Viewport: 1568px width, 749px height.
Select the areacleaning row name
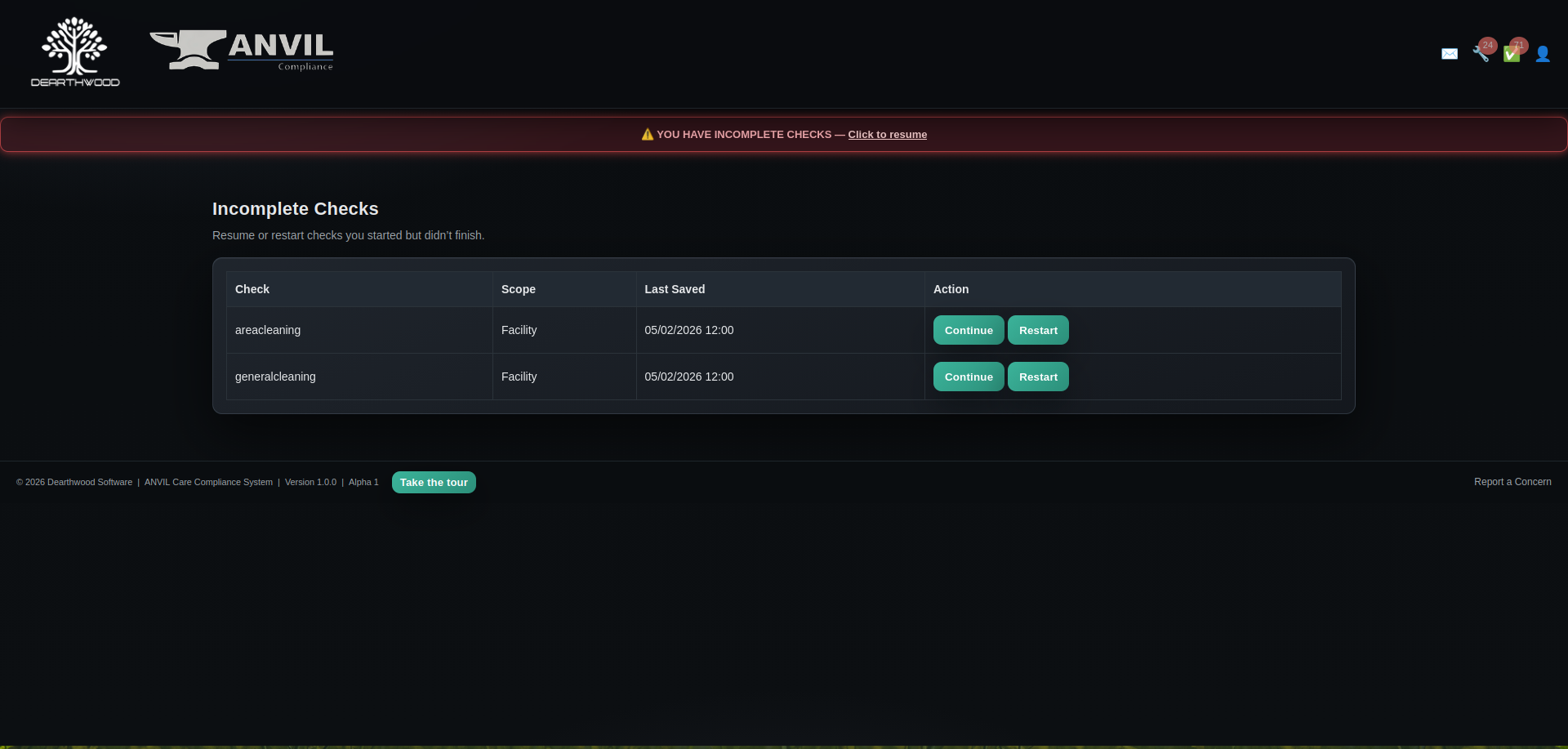(268, 330)
